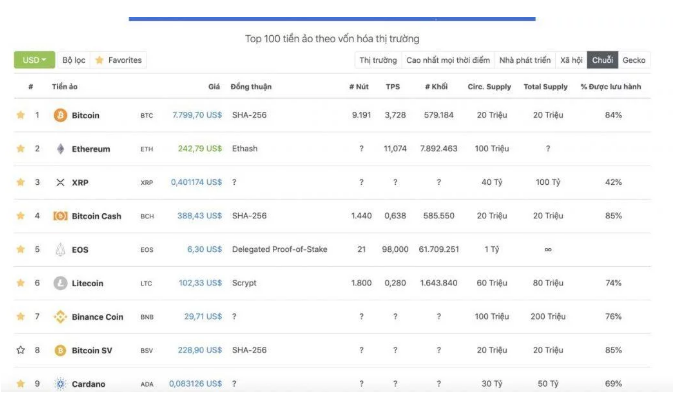Image resolution: width=689 pixels, height=406 pixels.
Task: Click the Bitcoin coin logo icon
Action: pos(60,115)
